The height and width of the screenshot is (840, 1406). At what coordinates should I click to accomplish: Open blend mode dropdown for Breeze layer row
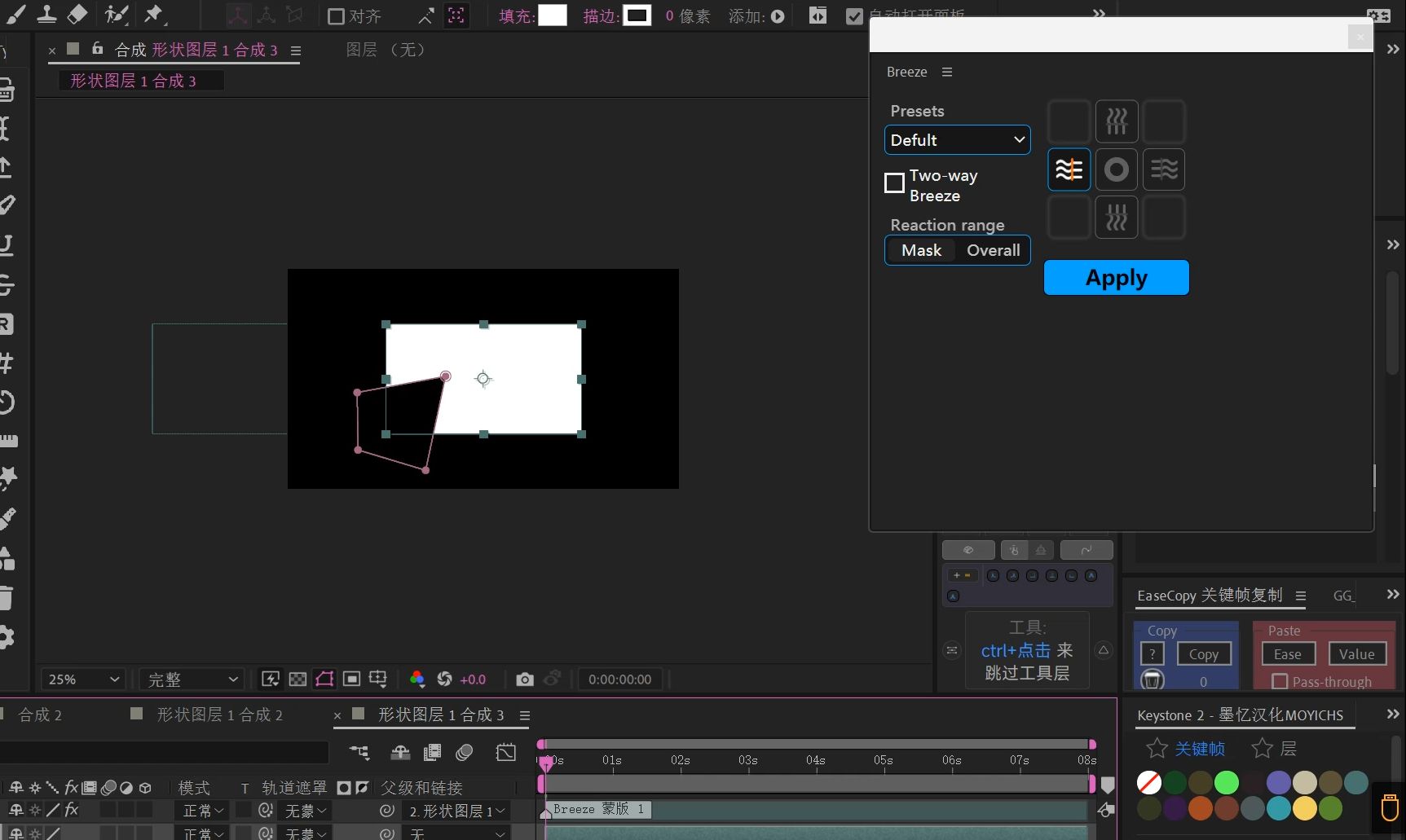[203, 811]
